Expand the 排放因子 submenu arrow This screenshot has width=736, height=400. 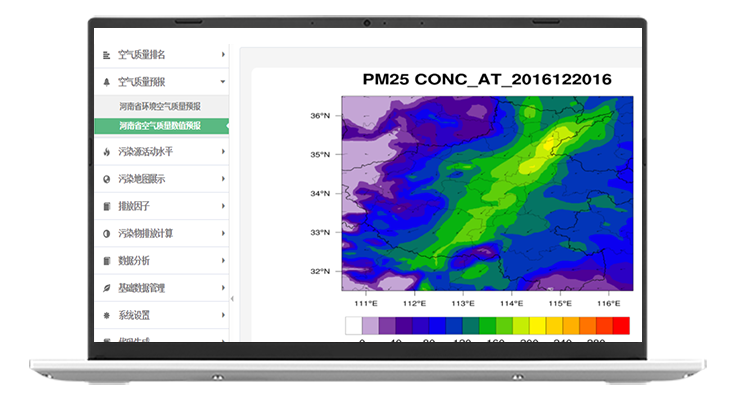click(x=222, y=207)
